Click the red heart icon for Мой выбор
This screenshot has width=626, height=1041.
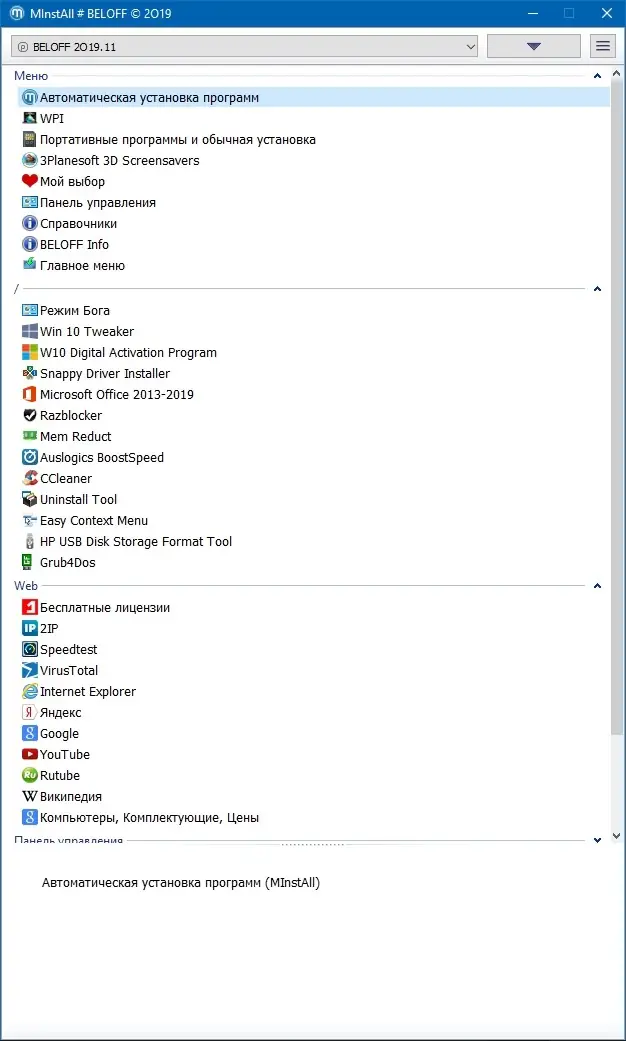pyautogui.click(x=29, y=181)
